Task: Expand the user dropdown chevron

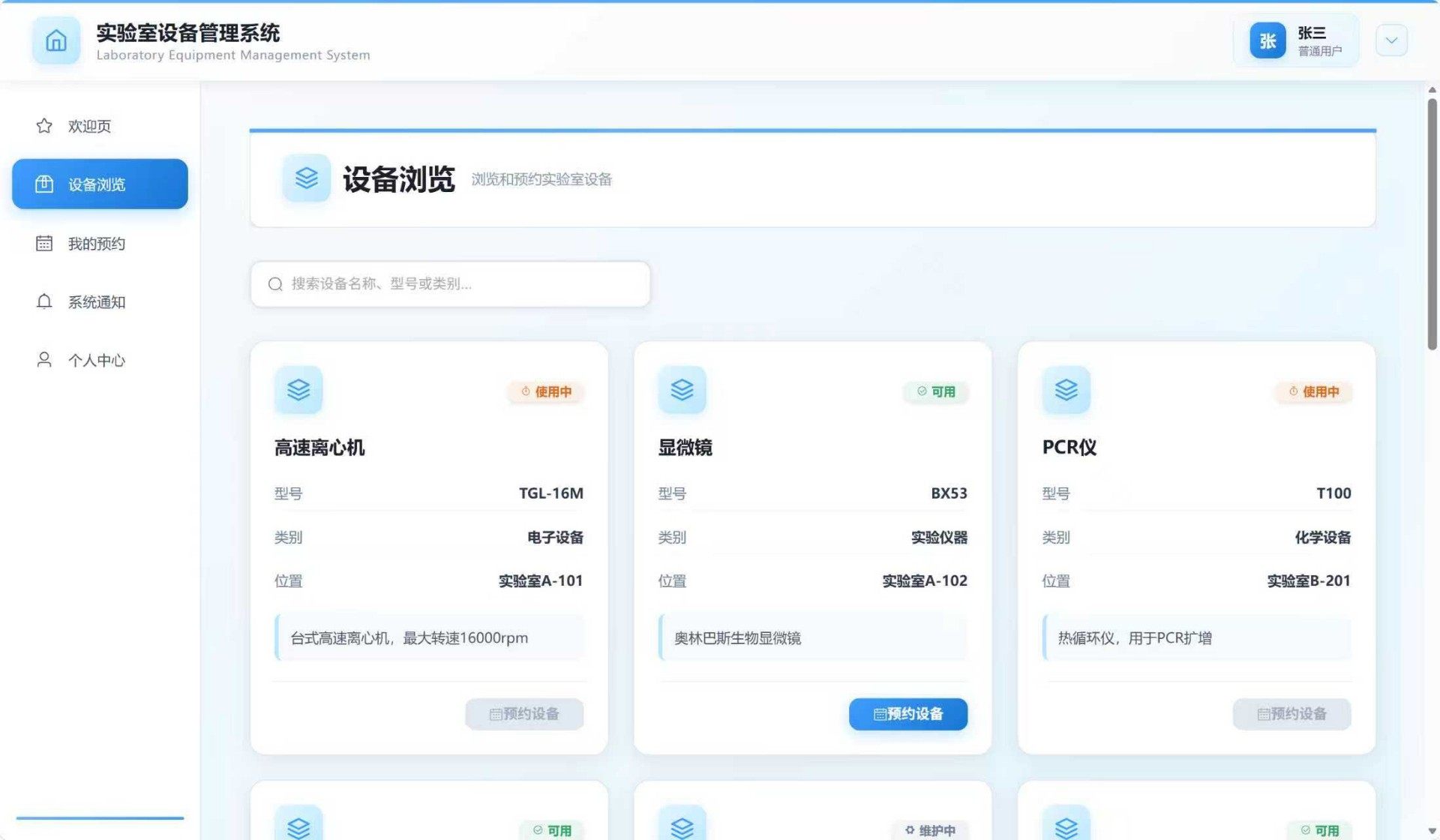Action: 1391,40
